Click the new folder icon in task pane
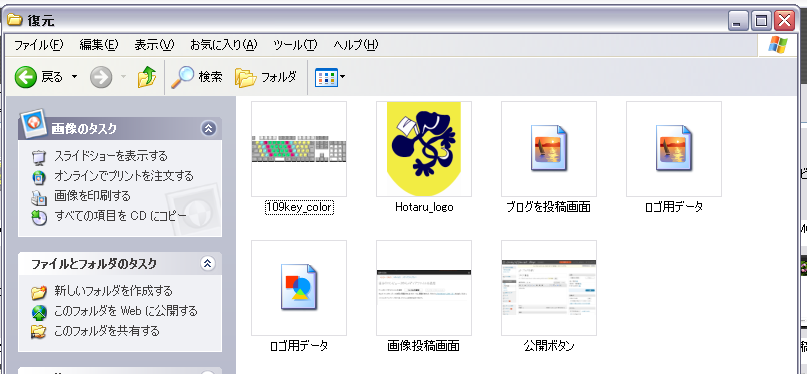This screenshot has height=374, width=807. [x=39, y=292]
